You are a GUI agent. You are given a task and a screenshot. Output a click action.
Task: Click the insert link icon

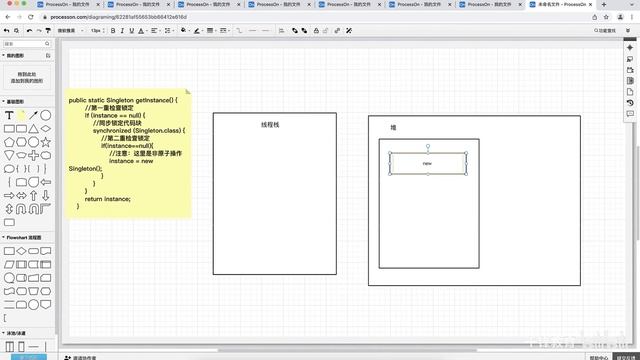[337, 31]
